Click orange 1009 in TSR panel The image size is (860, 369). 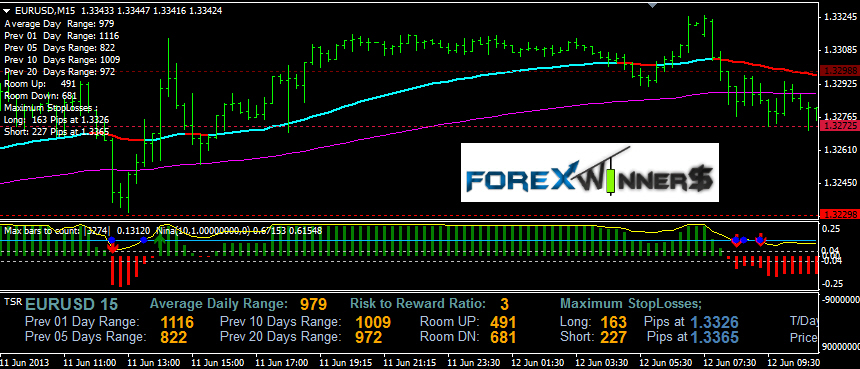[373, 322]
